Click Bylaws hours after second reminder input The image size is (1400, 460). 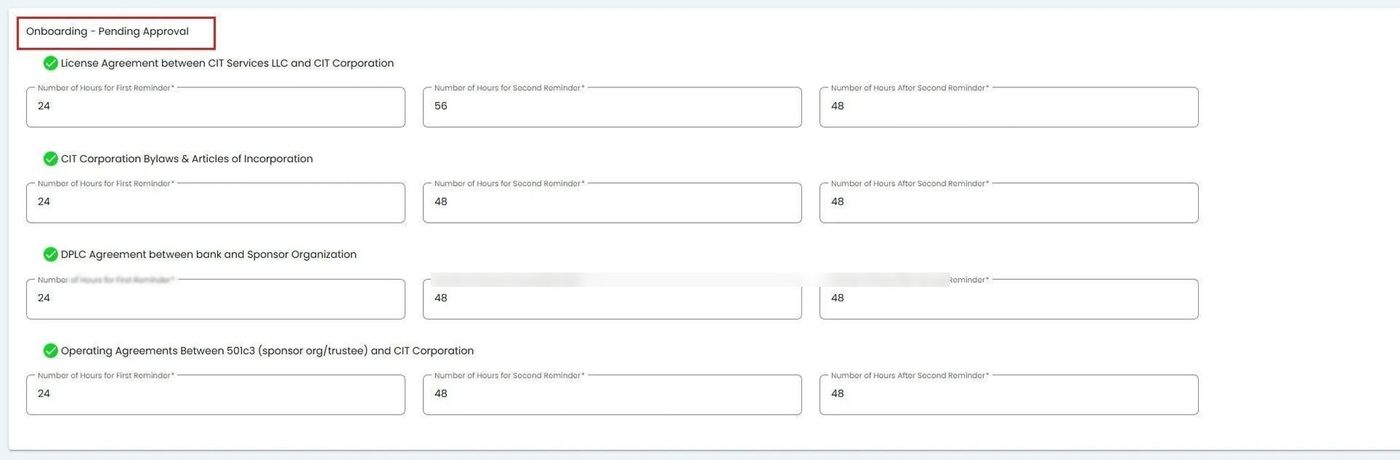(x=1008, y=203)
